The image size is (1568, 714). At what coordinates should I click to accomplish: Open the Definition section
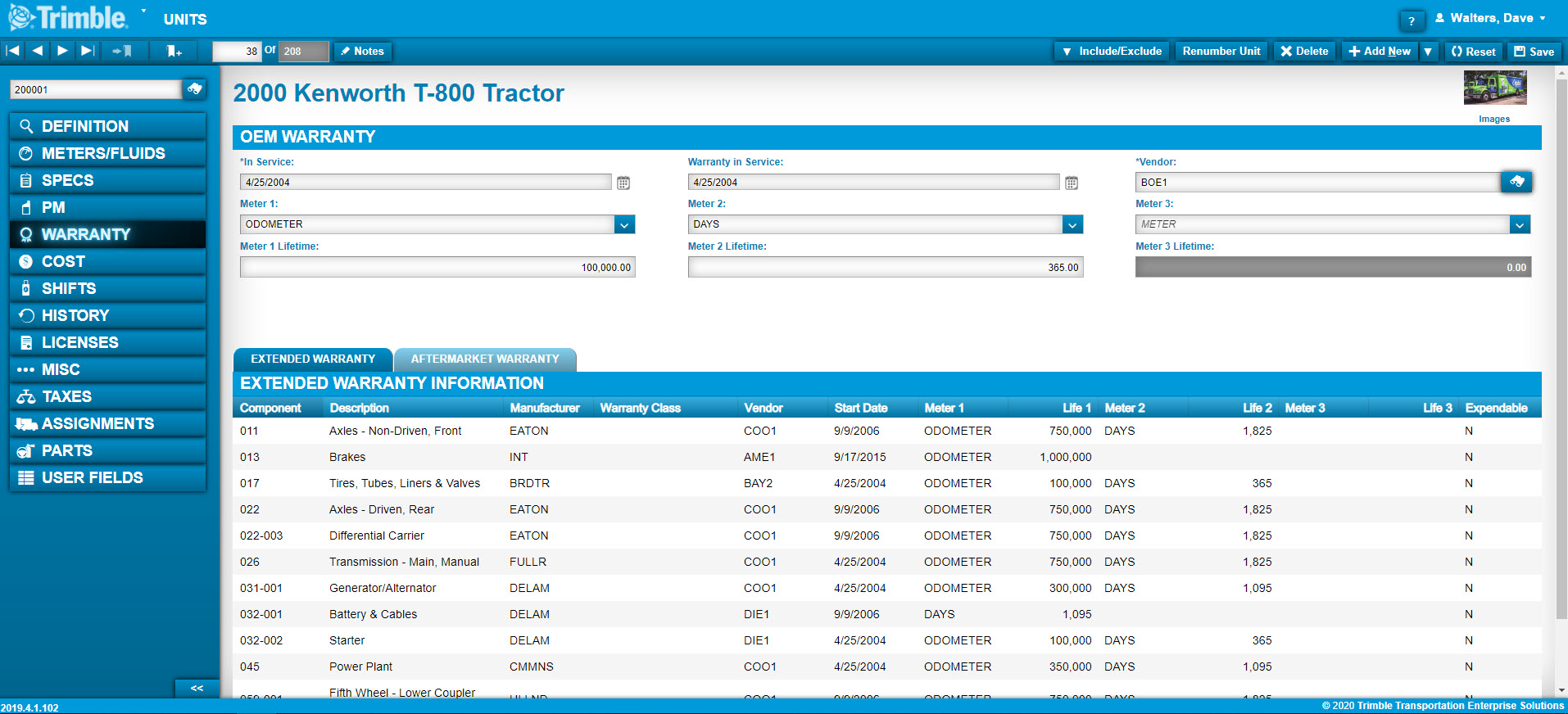coord(107,126)
